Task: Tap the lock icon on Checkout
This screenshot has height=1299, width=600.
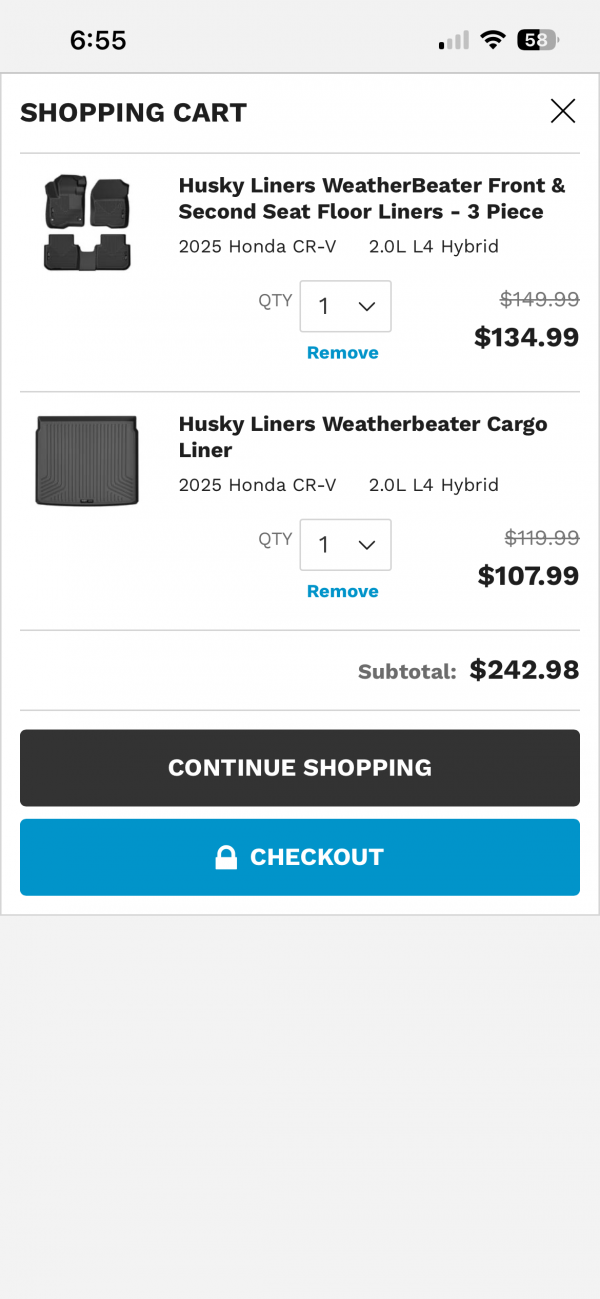Action: coord(226,857)
